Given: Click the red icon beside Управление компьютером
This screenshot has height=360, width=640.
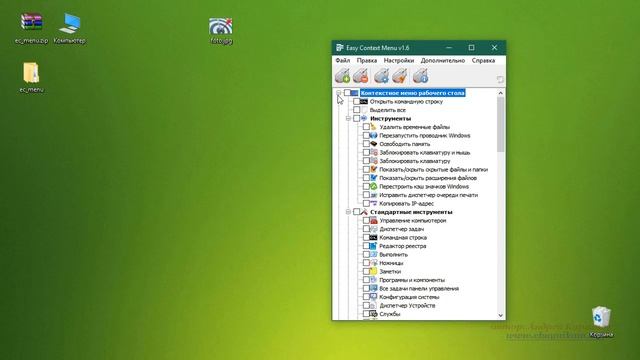Looking at the screenshot, I should (373, 220).
